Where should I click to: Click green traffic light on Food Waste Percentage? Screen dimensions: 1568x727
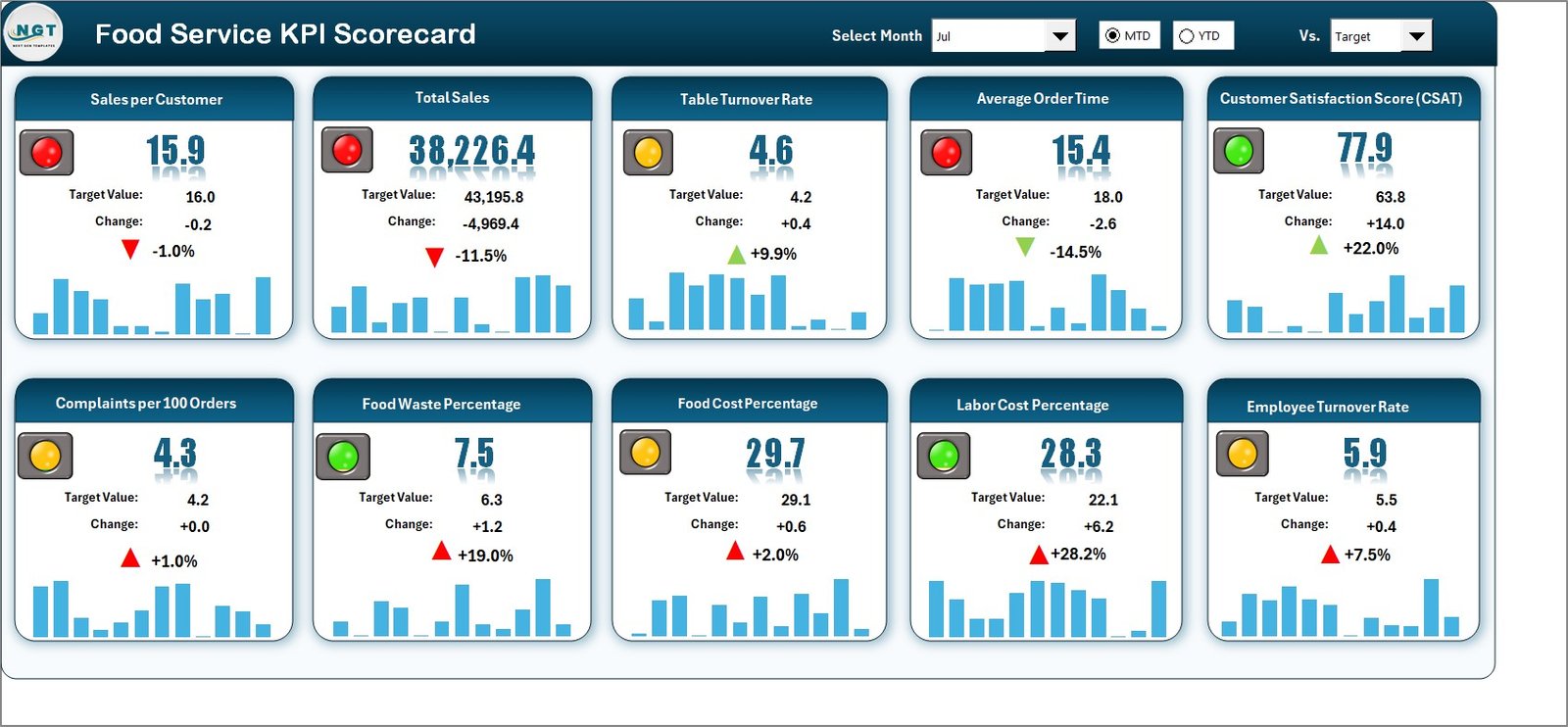343,457
